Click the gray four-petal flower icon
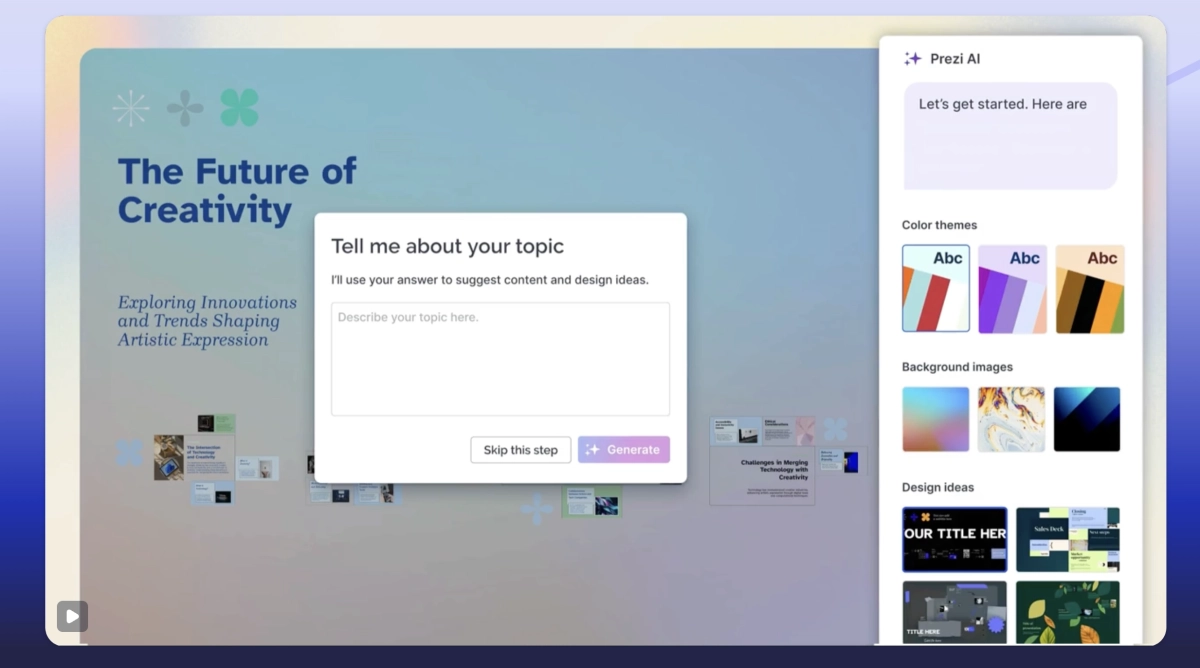This screenshot has height=668, width=1200. (185, 108)
